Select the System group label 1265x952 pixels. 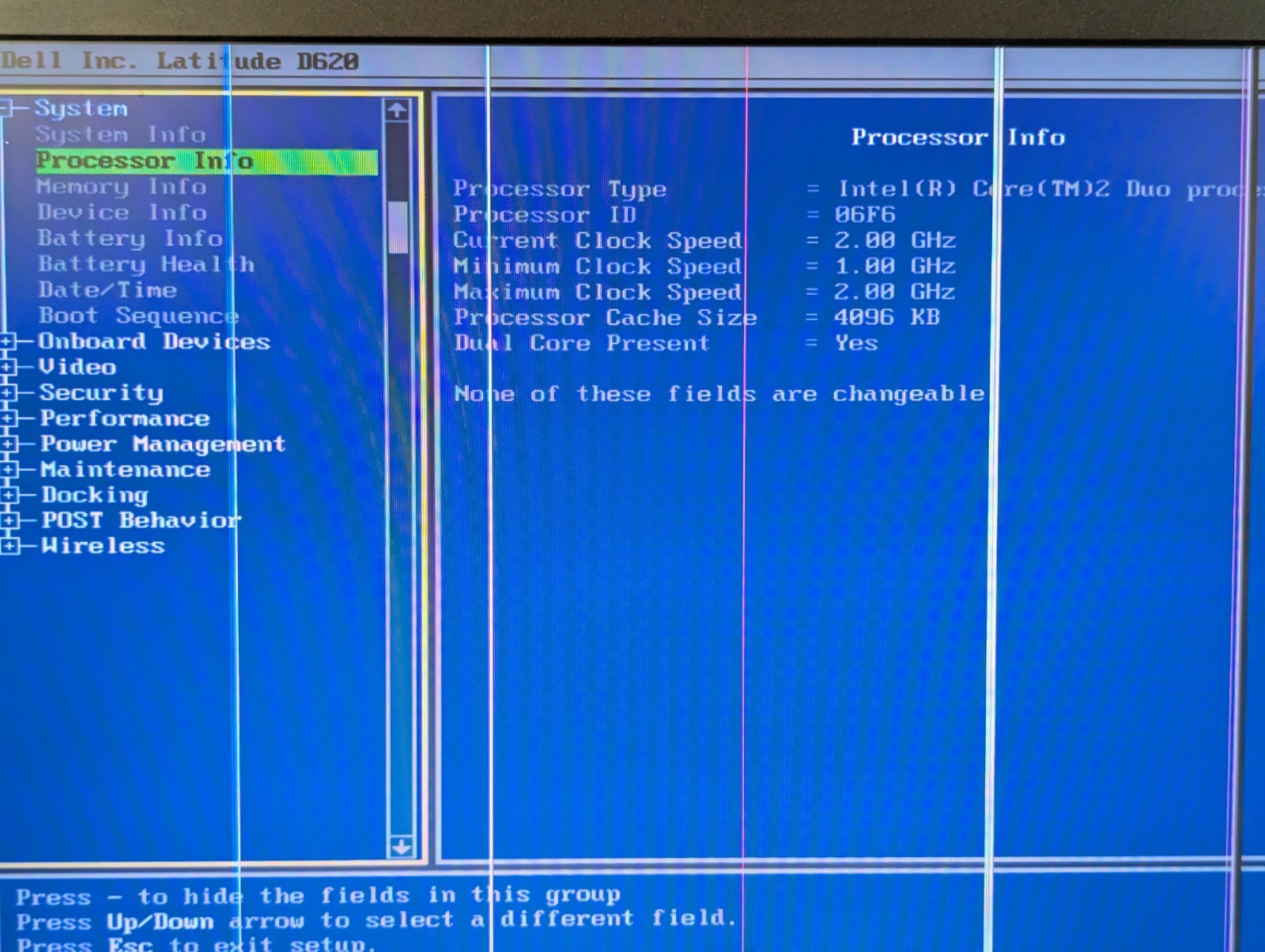click(81, 108)
